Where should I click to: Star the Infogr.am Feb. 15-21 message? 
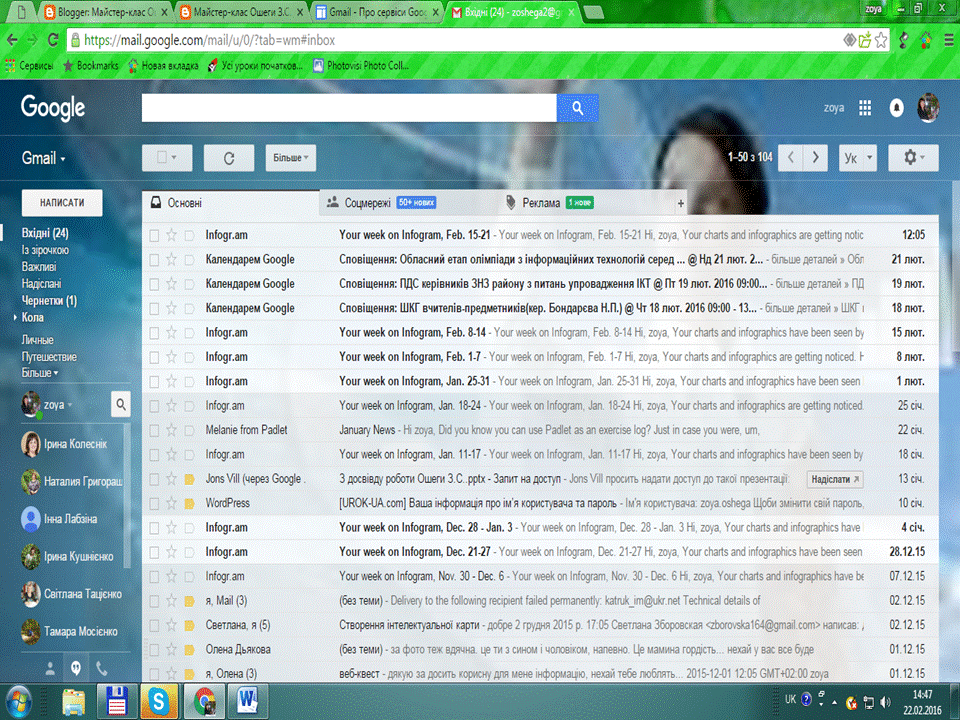click(x=171, y=235)
